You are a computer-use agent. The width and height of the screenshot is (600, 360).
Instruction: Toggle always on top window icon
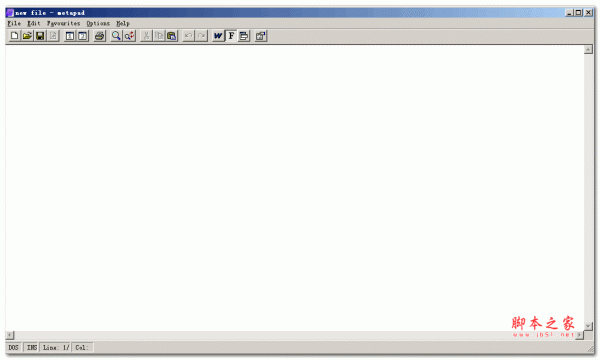point(244,36)
